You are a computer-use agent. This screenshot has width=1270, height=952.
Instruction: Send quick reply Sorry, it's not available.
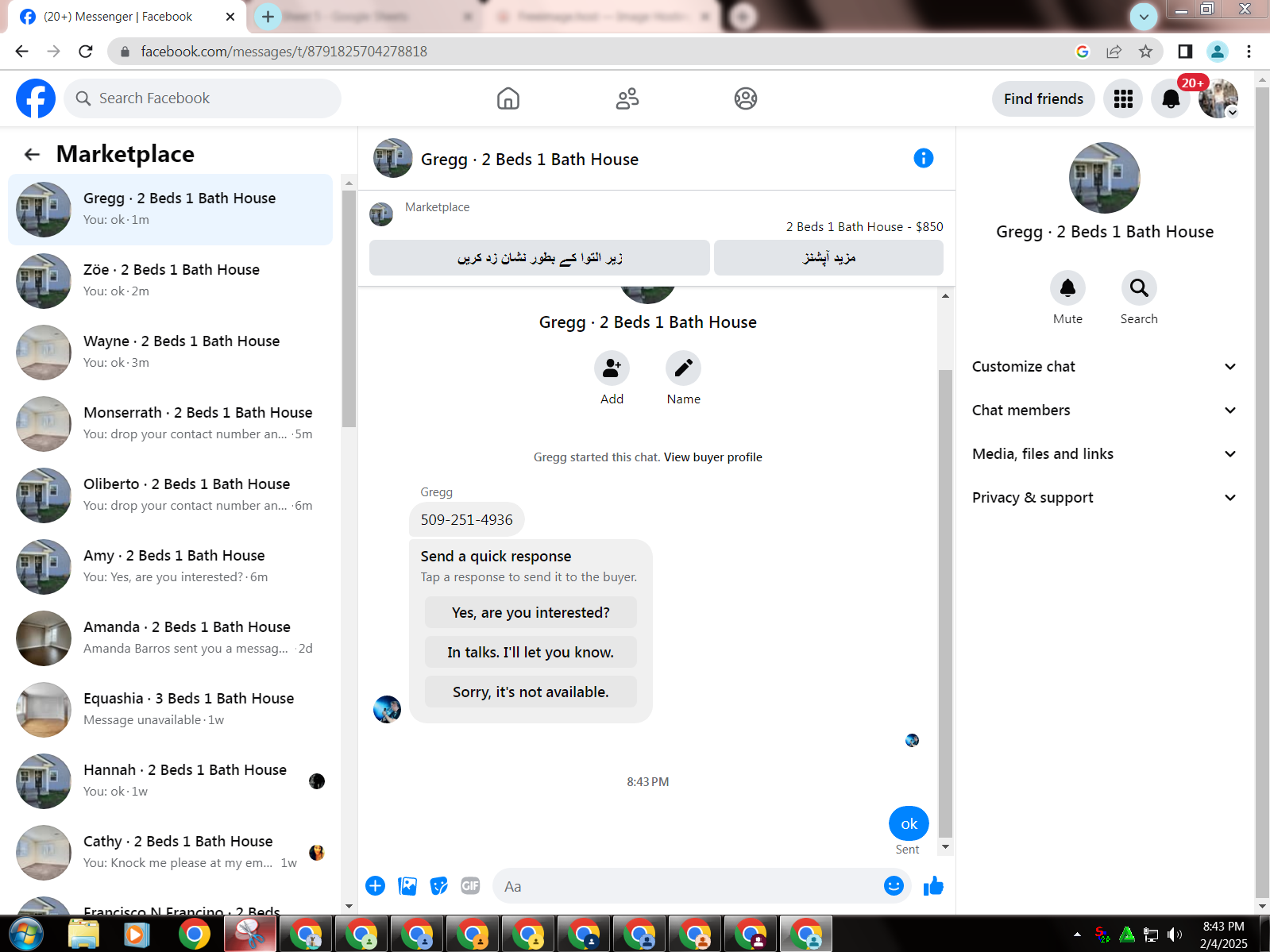pos(531,692)
